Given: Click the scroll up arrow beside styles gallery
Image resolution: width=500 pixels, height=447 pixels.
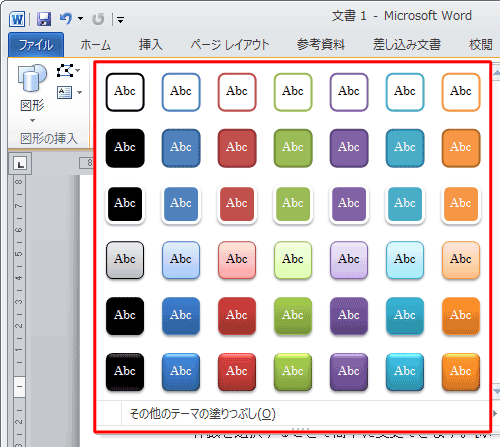Looking at the screenshot, I should point(496,71).
